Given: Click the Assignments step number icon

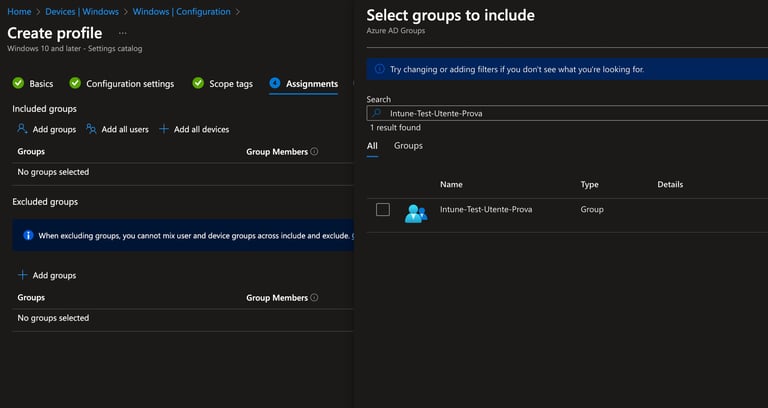Looking at the screenshot, I should coord(275,83).
